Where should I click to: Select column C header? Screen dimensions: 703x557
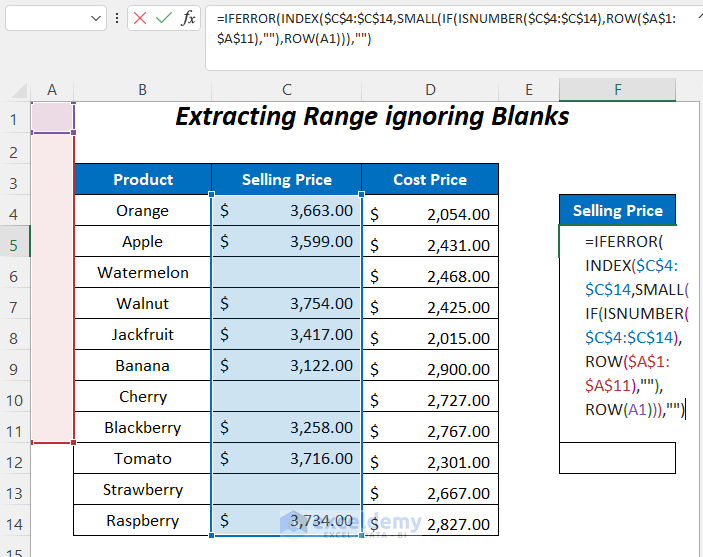286,90
